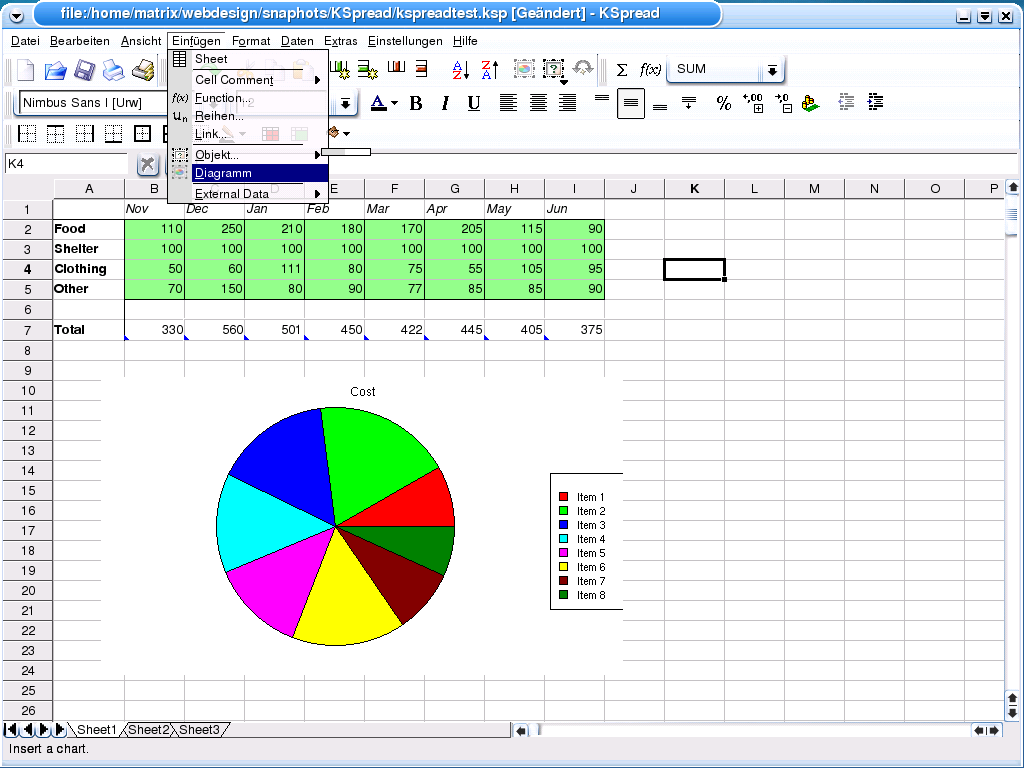
Task: Open the SUM function dropdown
Action: pos(772,70)
